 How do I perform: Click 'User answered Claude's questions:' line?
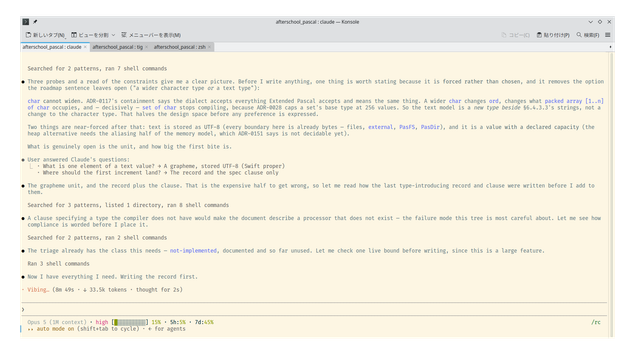79,160
